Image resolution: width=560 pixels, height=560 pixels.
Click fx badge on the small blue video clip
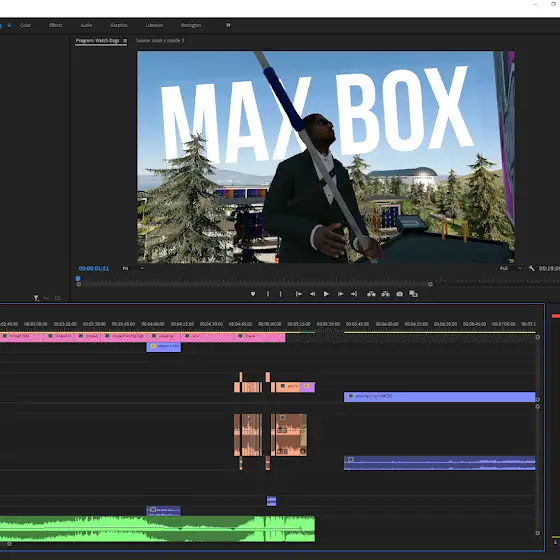coord(153,346)
